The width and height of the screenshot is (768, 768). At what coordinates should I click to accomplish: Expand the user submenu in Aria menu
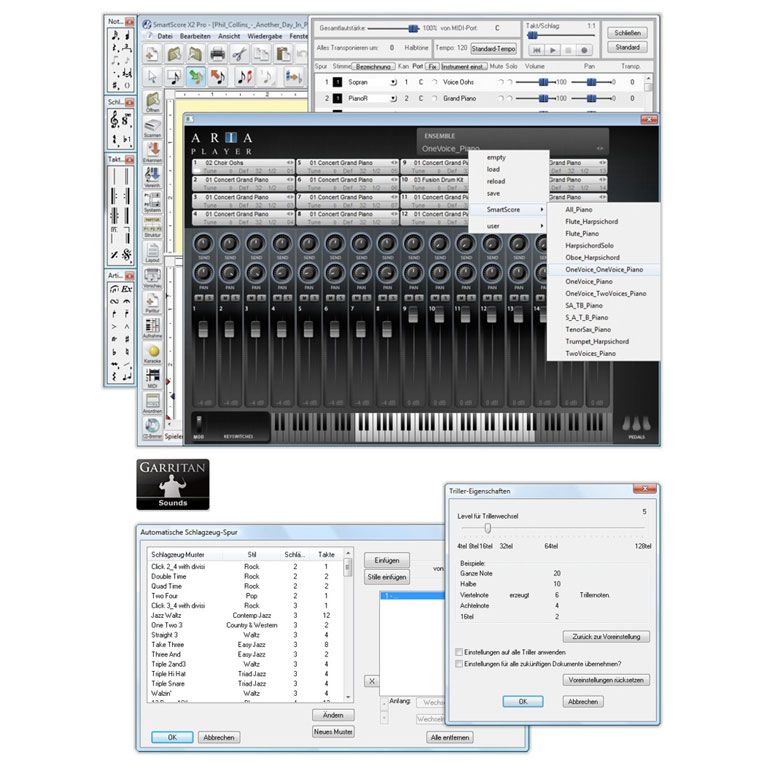pos(542,226)
